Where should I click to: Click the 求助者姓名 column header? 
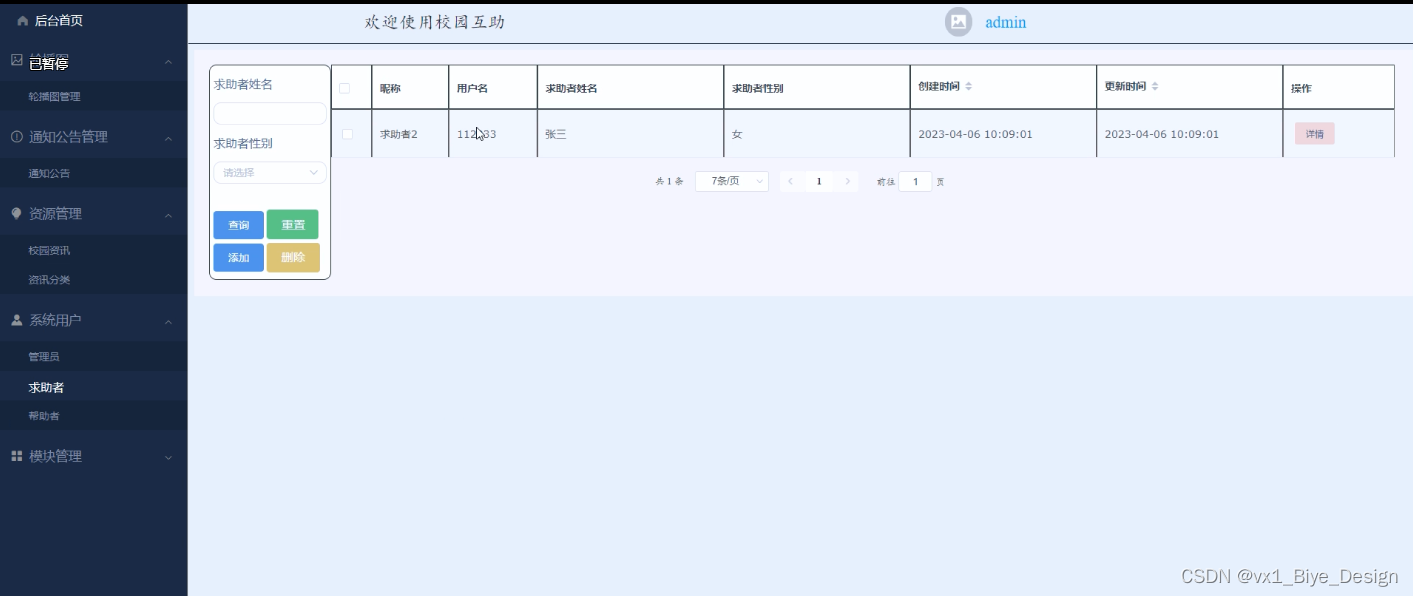630,88
